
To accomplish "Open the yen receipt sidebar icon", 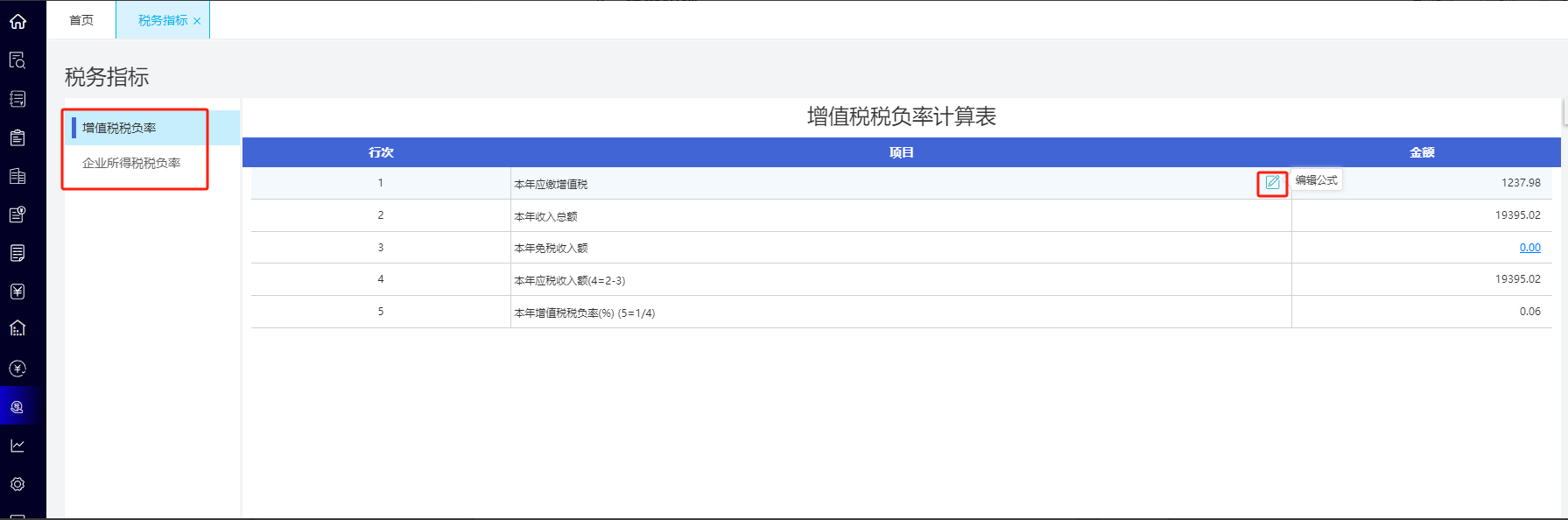I will [x=18, y=292].
